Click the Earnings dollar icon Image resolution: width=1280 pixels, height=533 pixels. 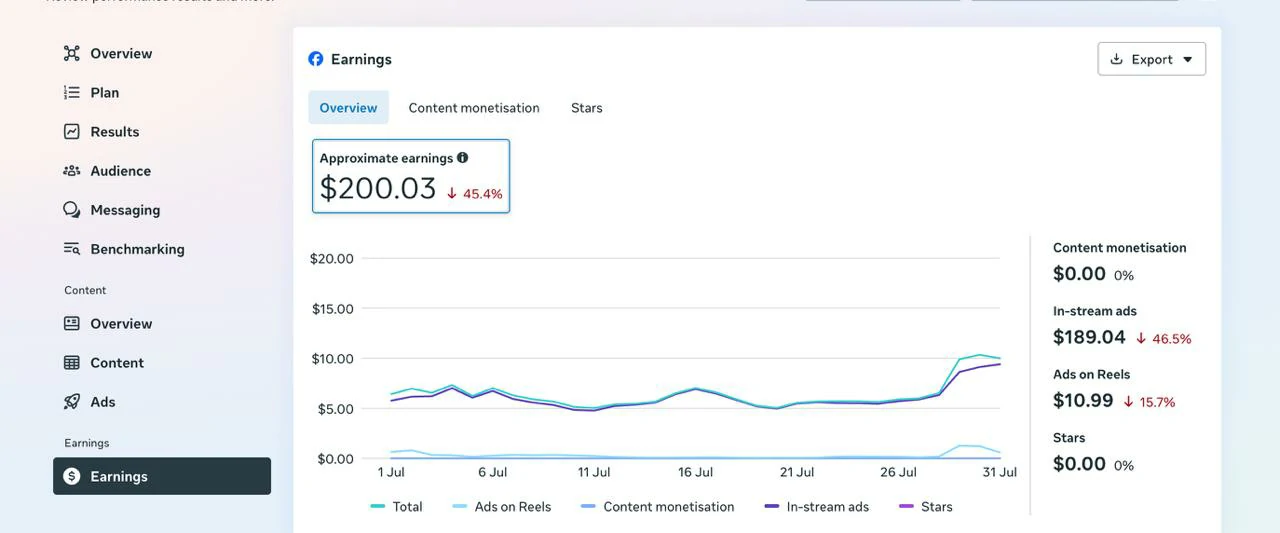point(72,476)
